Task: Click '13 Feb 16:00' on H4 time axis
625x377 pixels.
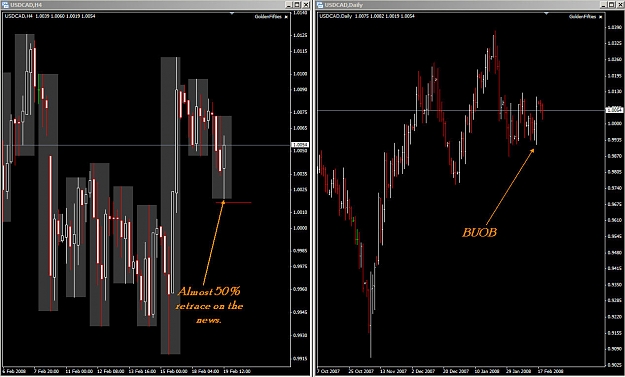Action: 141,371
